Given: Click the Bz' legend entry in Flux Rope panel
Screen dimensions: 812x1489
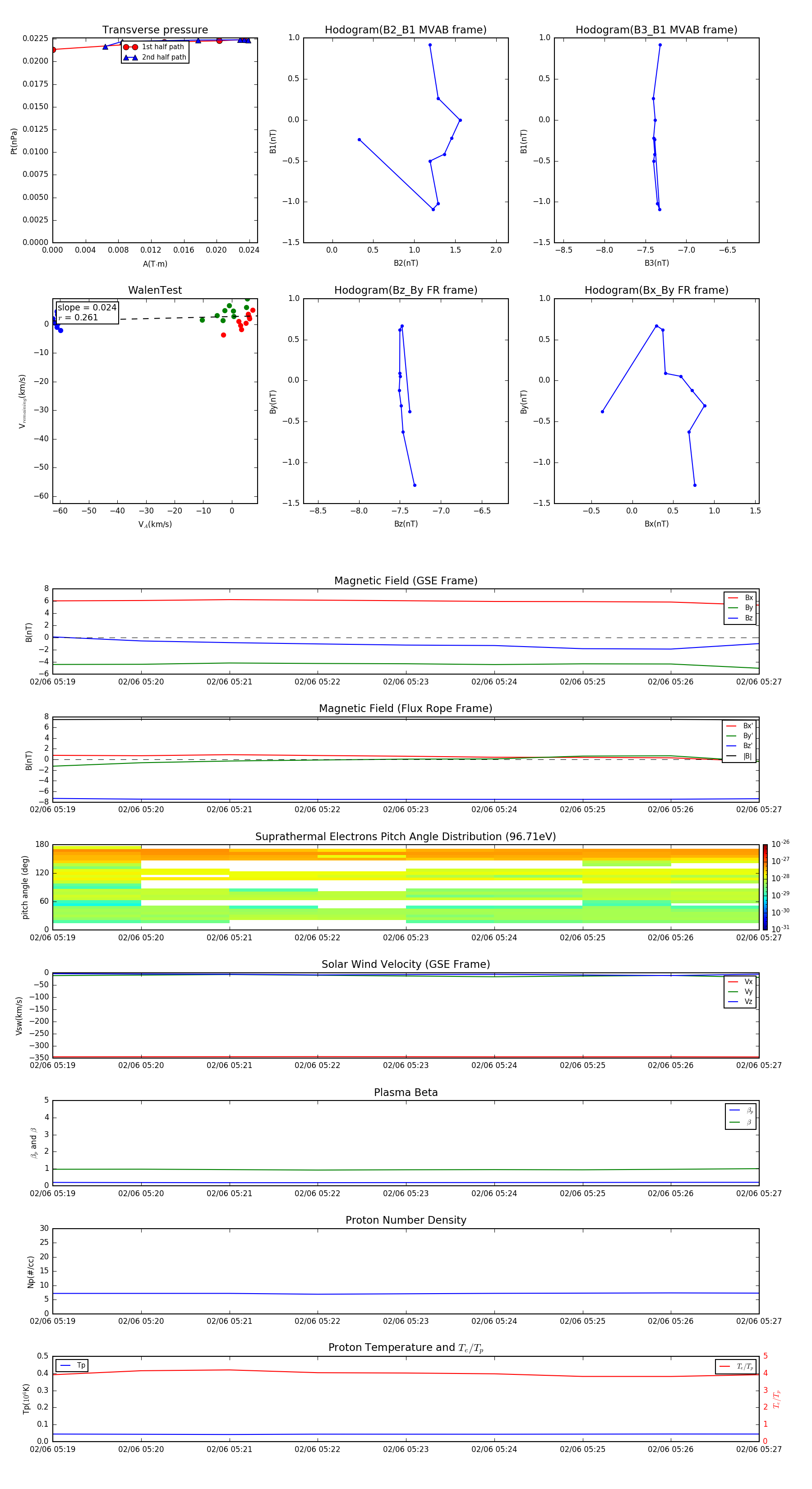Looking at the screenshot, I should coord(740,746).
